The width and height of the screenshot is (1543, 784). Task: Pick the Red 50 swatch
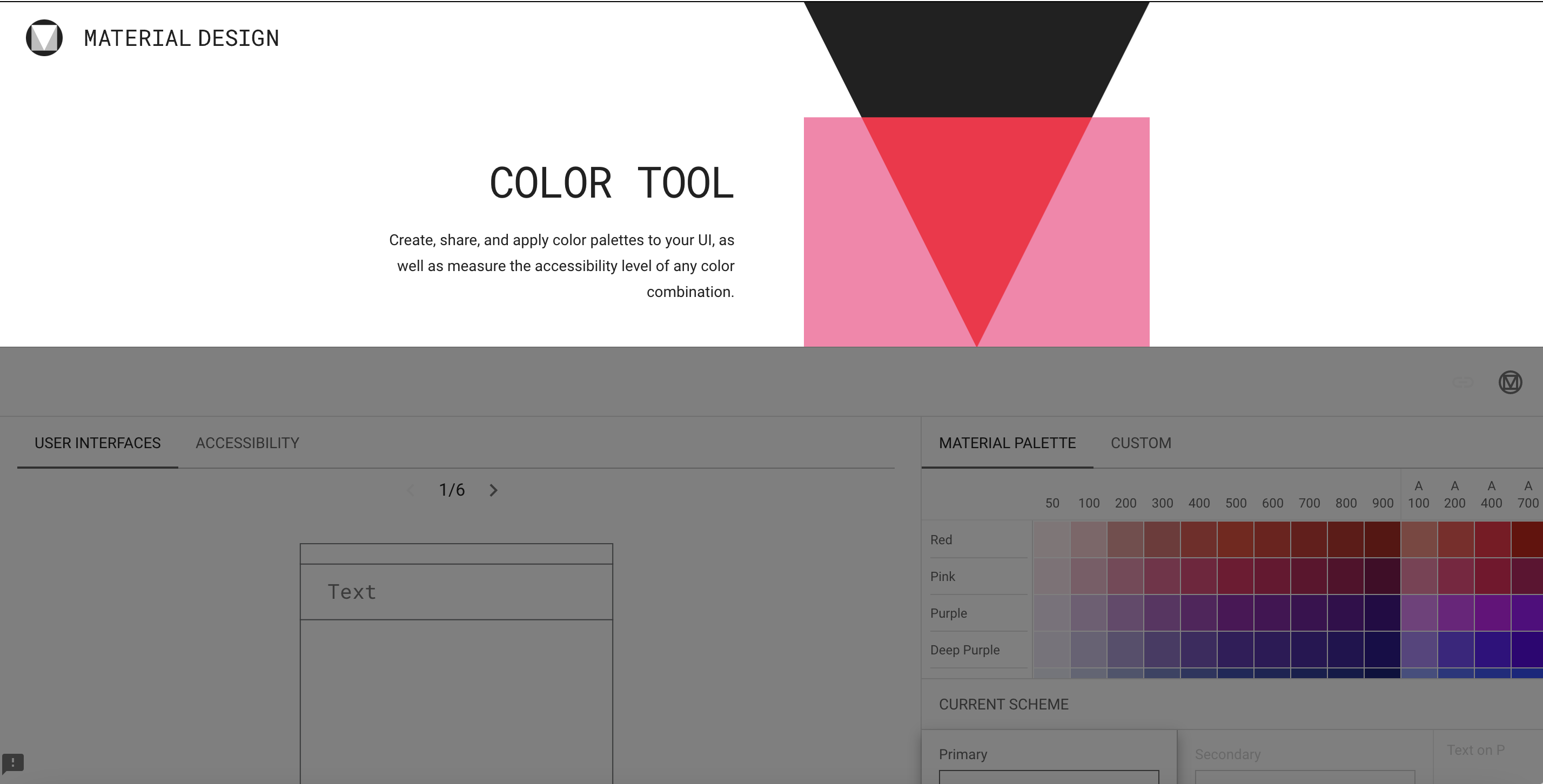point(1052,539)
